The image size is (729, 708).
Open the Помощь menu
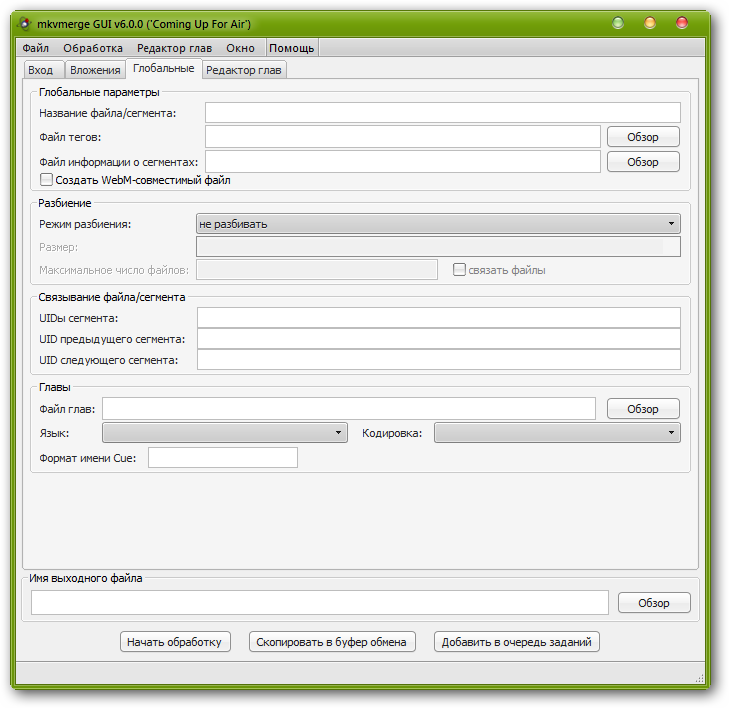click(292, 48)
